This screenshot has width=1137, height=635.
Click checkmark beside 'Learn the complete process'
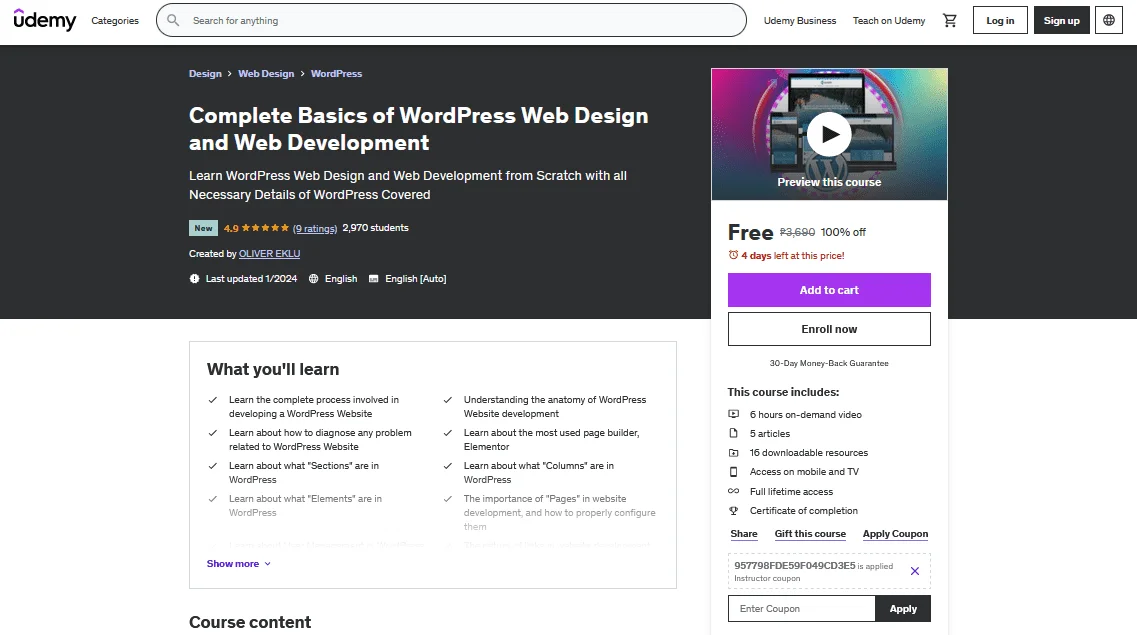212,399
